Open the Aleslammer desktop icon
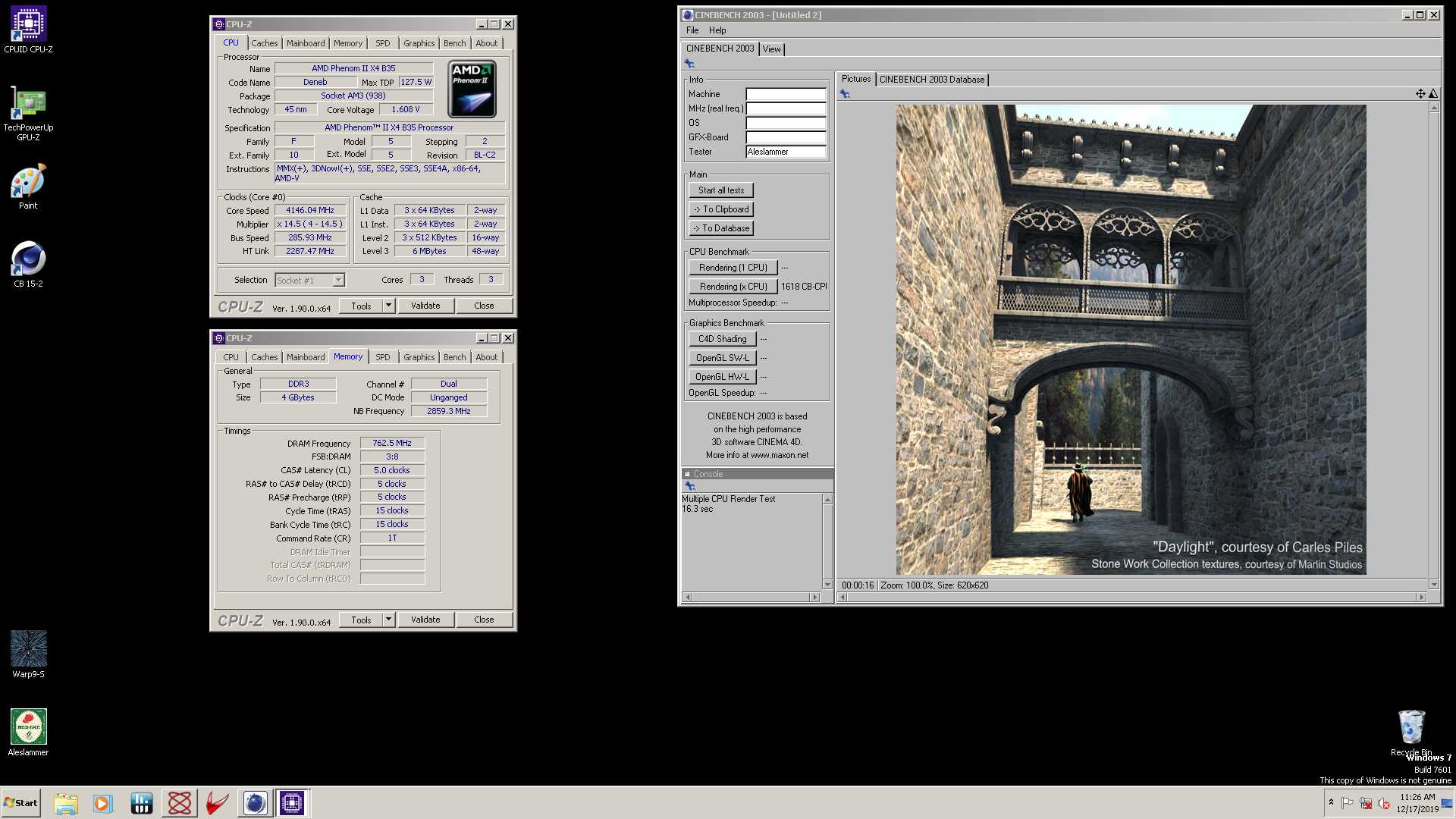 (28, 732)
